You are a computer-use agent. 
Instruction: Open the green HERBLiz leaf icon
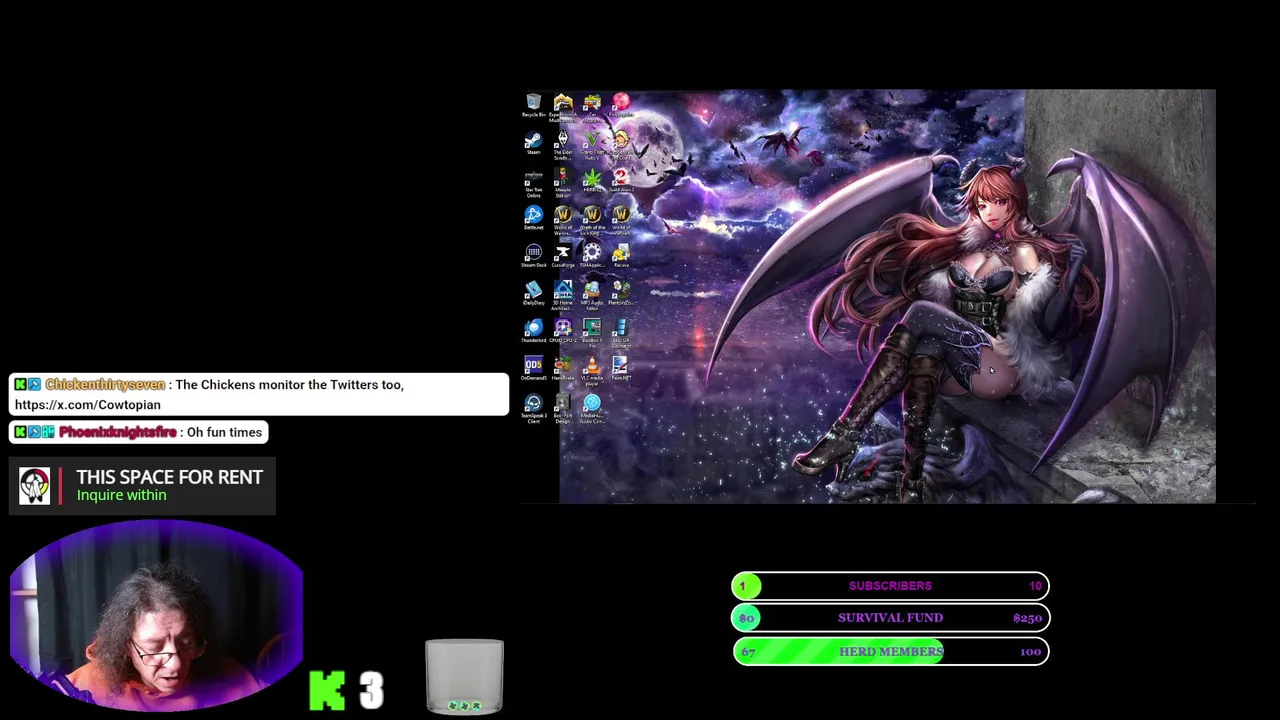(x=592, y=181)
